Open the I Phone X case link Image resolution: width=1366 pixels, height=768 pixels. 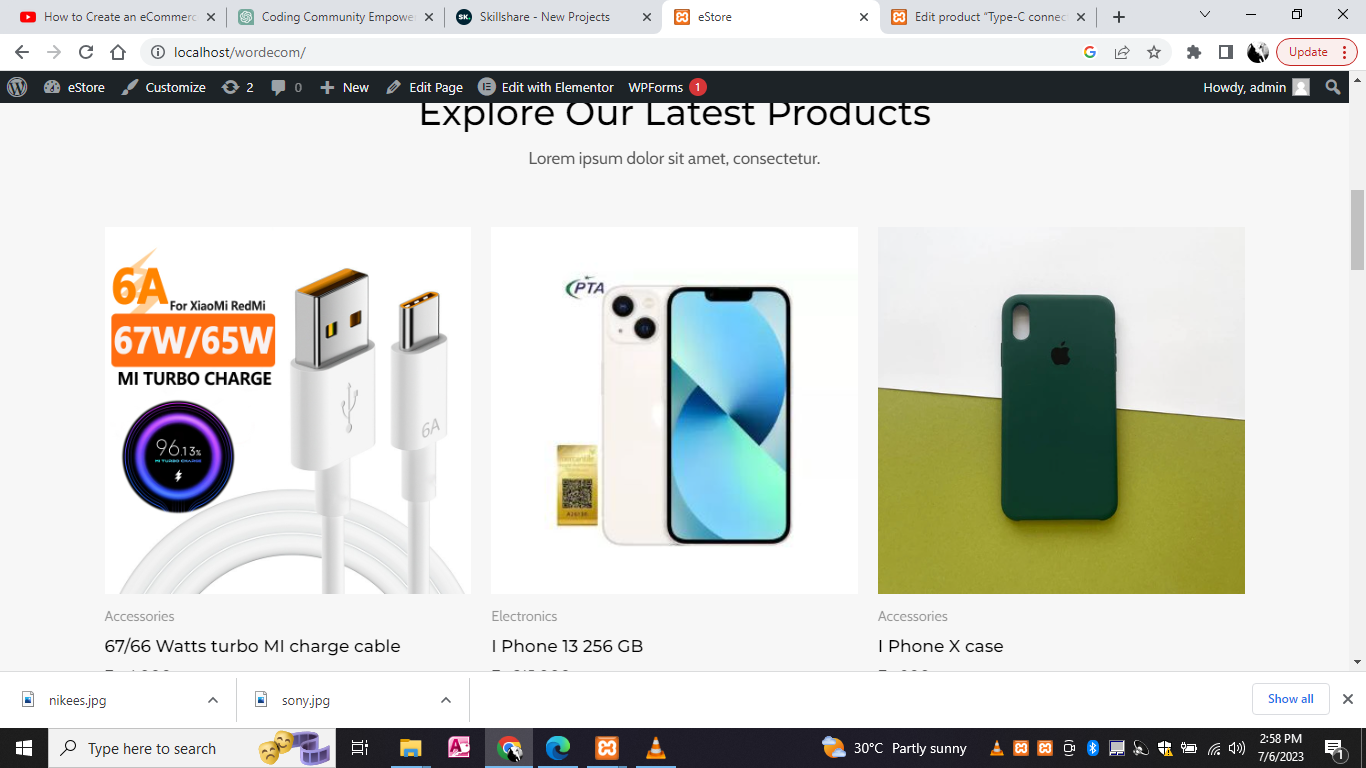[940, 646]
